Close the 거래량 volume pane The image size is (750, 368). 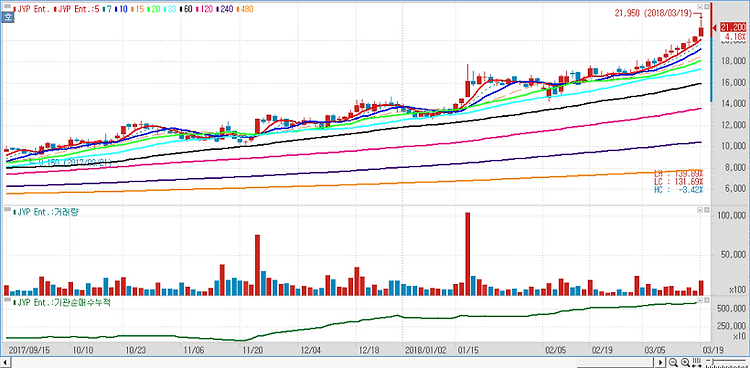point(706,210)
